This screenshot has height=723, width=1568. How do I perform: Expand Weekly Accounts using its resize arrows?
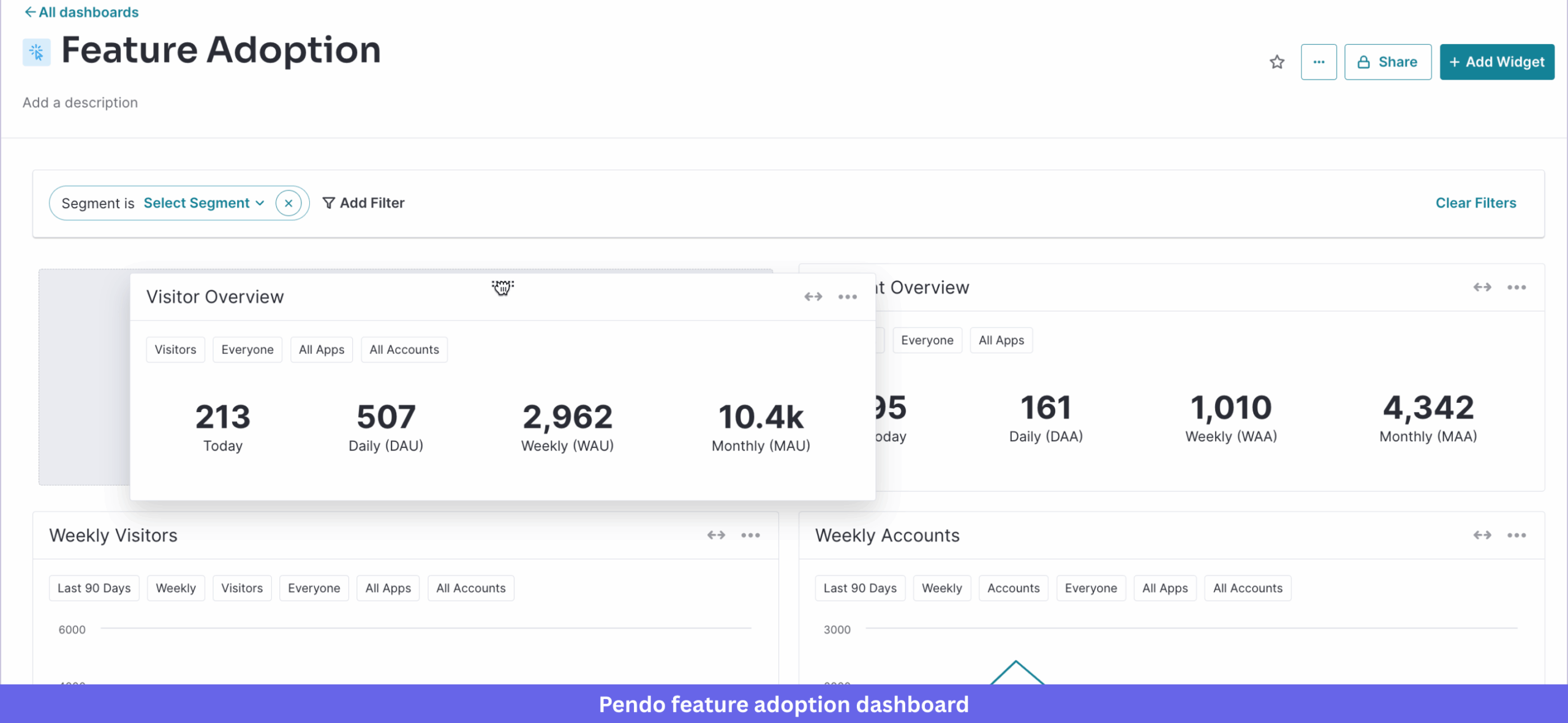(x=1482, y=534)
